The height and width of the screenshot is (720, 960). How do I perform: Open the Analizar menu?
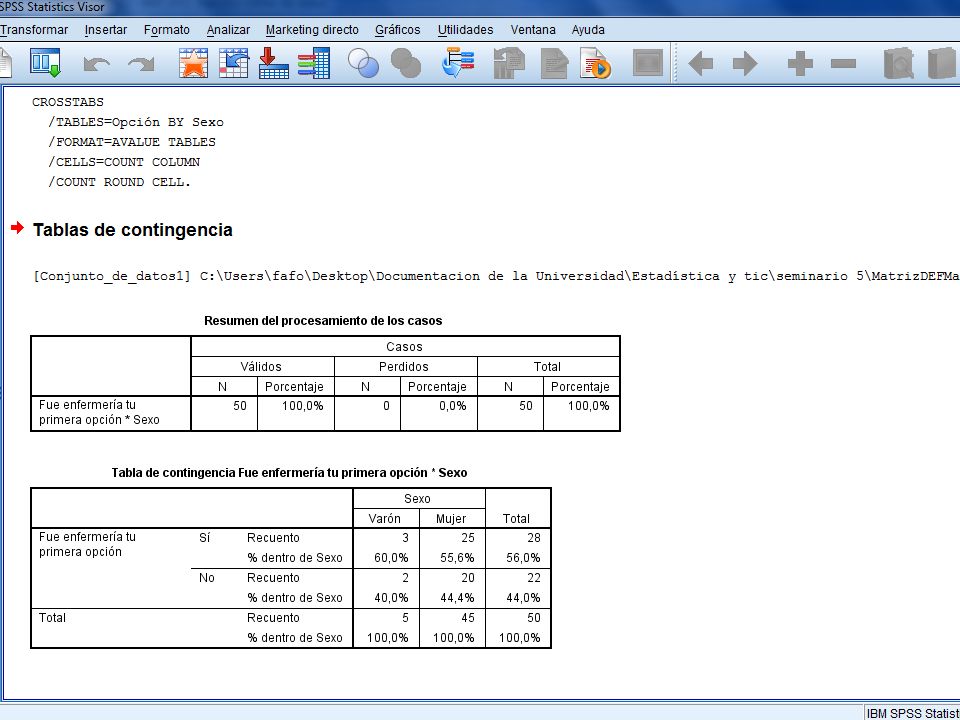point(228,29)
